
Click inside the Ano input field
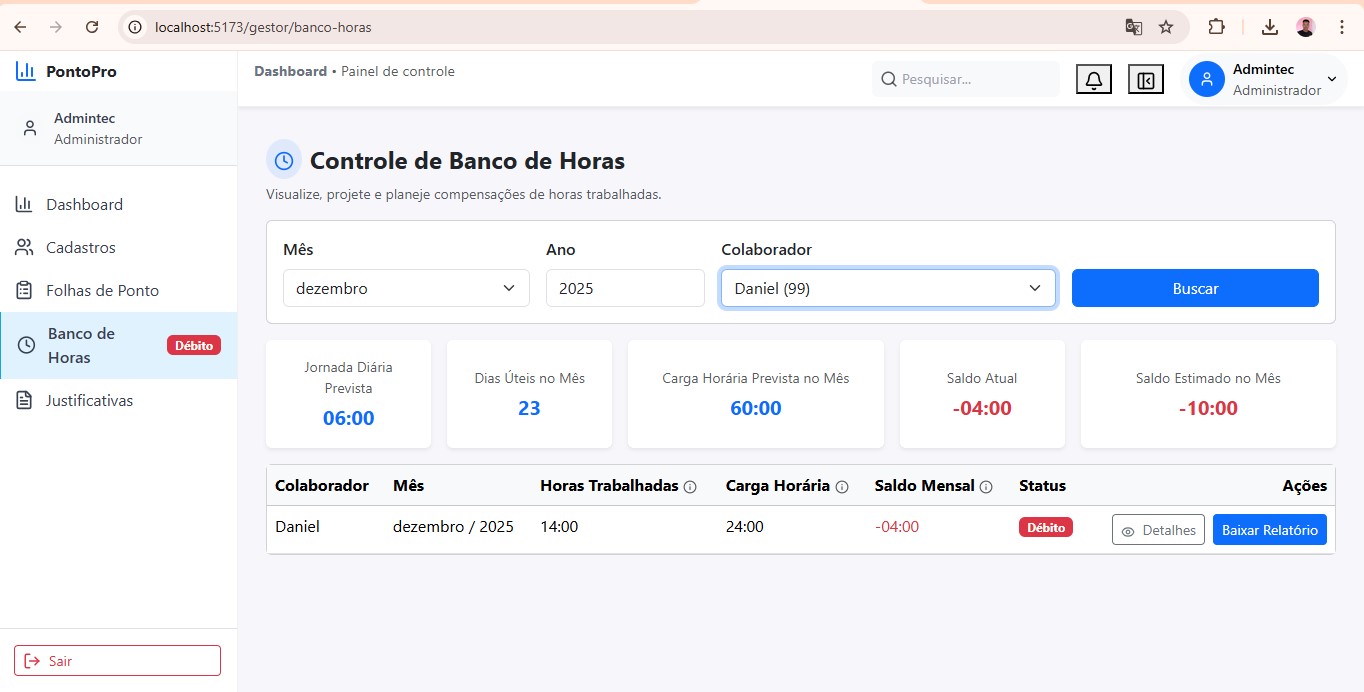tap(624, 288)
